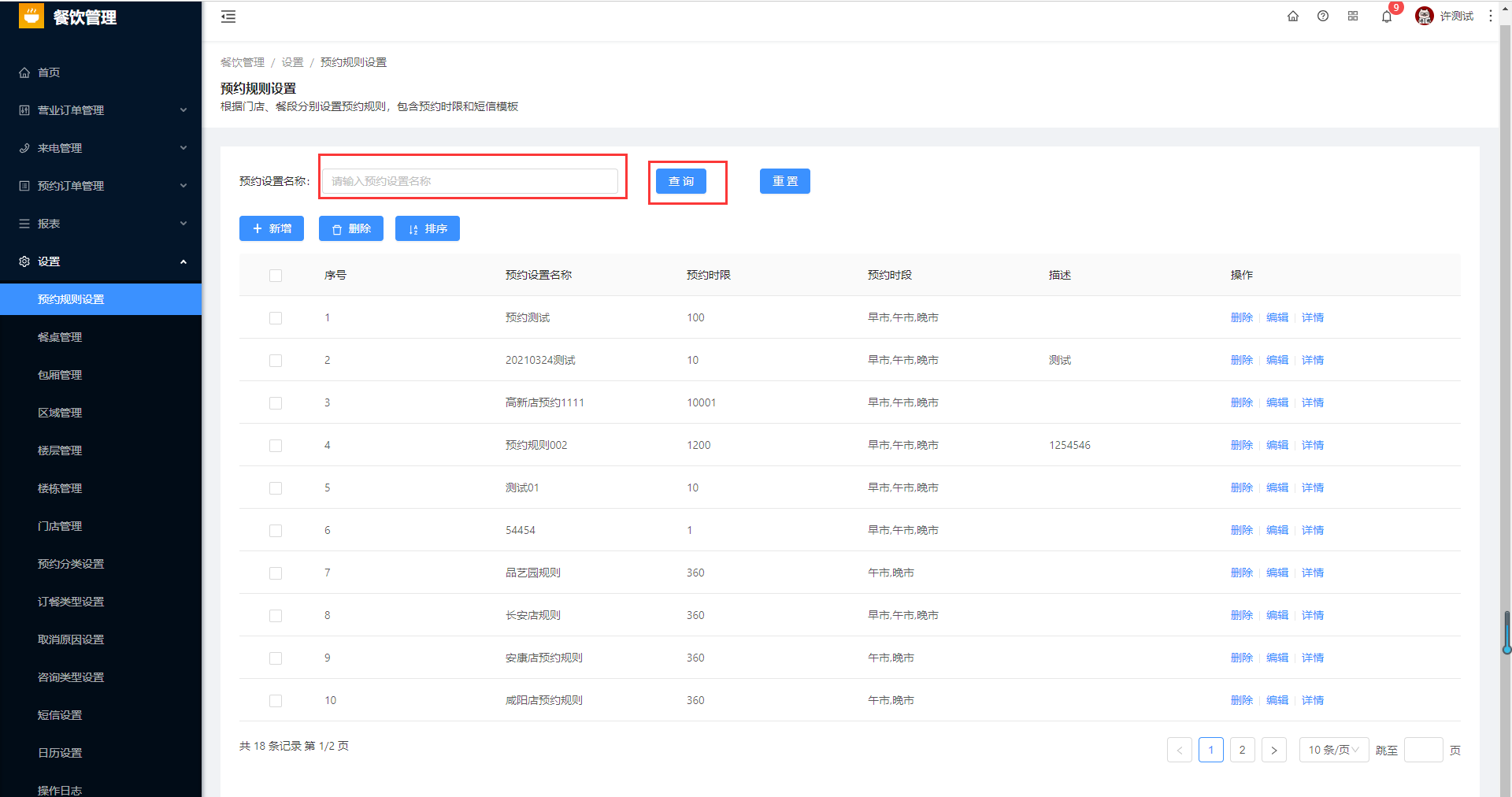Viewport: 1512px width, 797px height.
Task: Click the 来电管理 phone icon
Action: 24,148
